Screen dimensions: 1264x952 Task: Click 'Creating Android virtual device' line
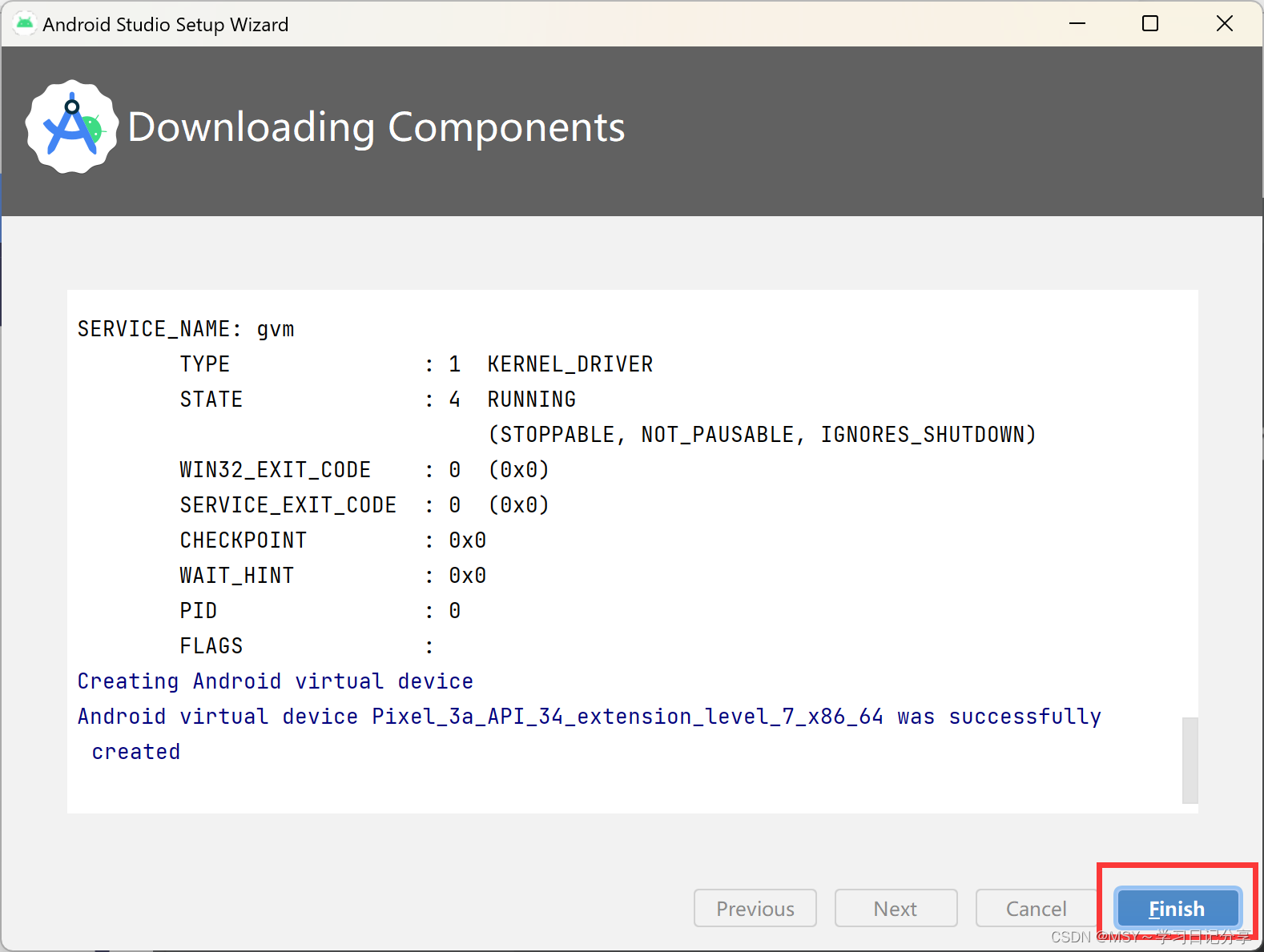(x=276, y=681)
